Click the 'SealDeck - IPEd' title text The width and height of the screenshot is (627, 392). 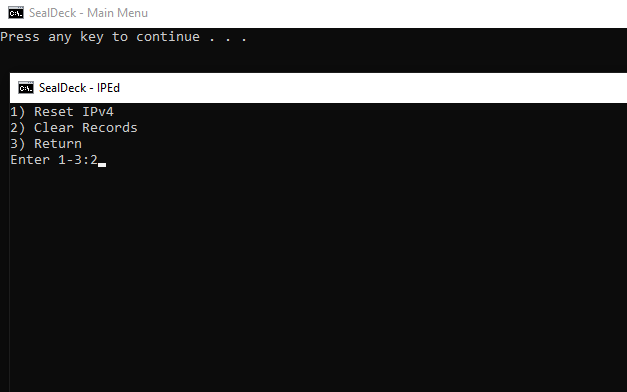click(79, 88)
